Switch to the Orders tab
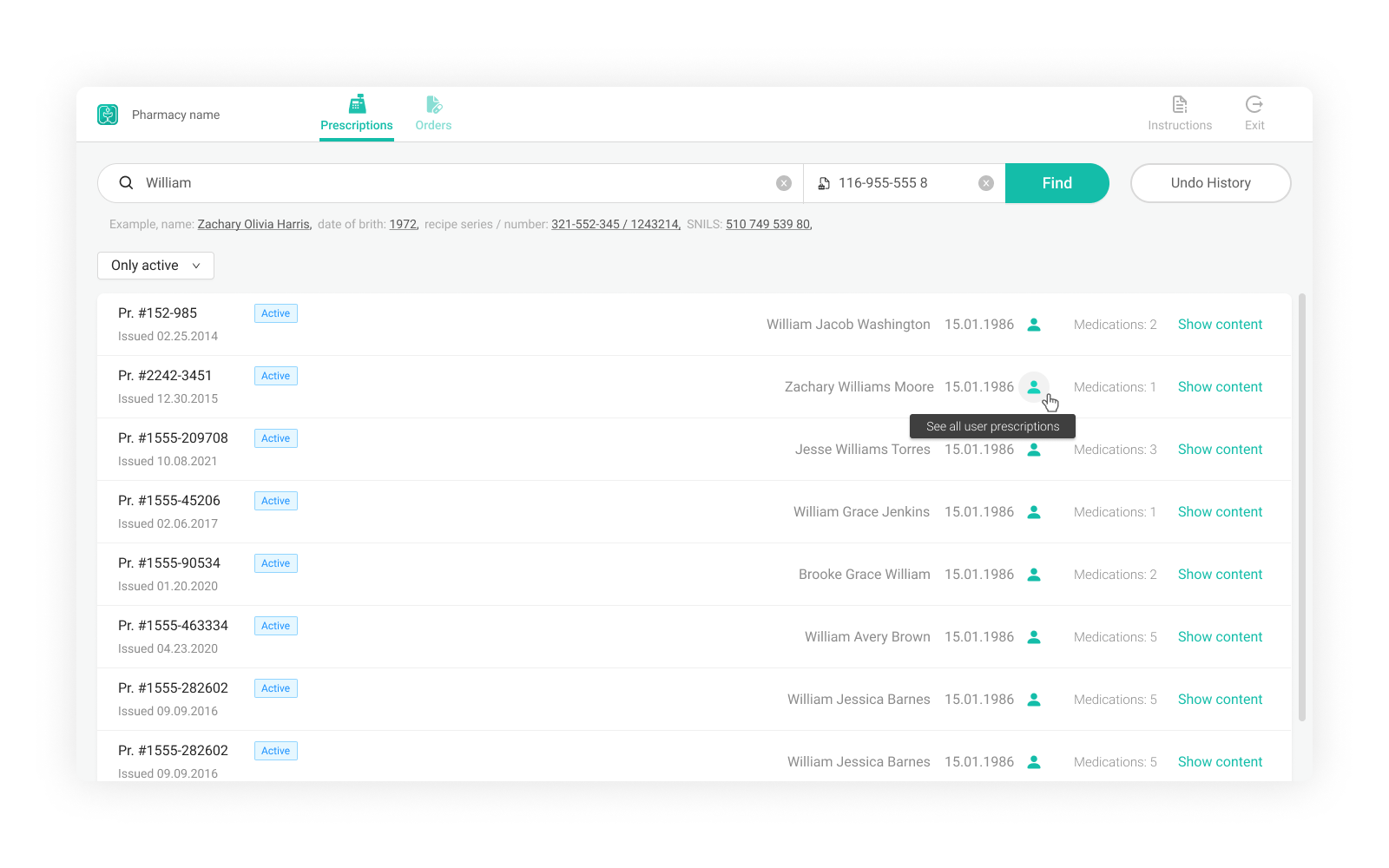 point(433,115)
